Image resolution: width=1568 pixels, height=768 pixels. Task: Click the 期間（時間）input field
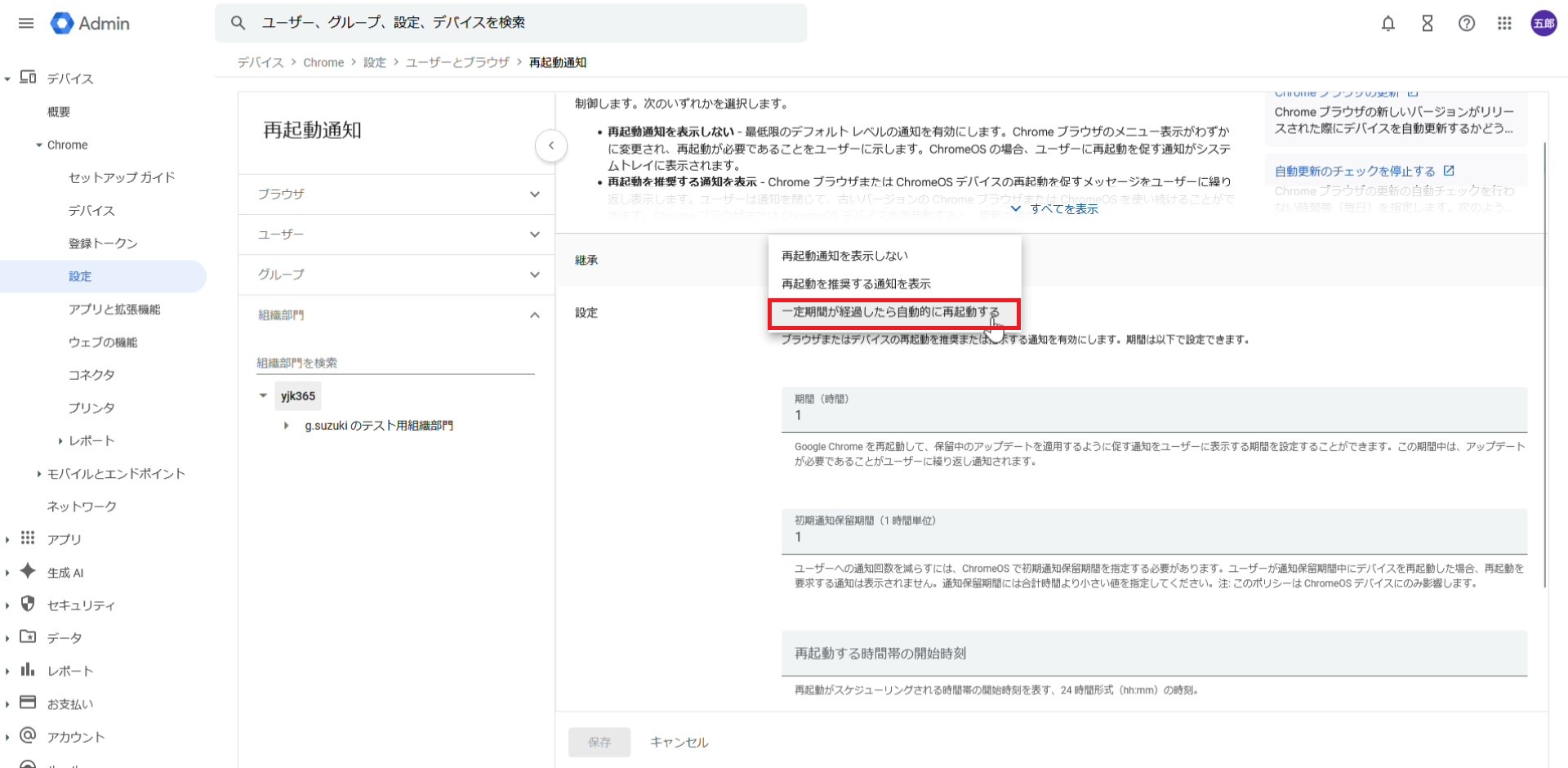(1153, 415)
